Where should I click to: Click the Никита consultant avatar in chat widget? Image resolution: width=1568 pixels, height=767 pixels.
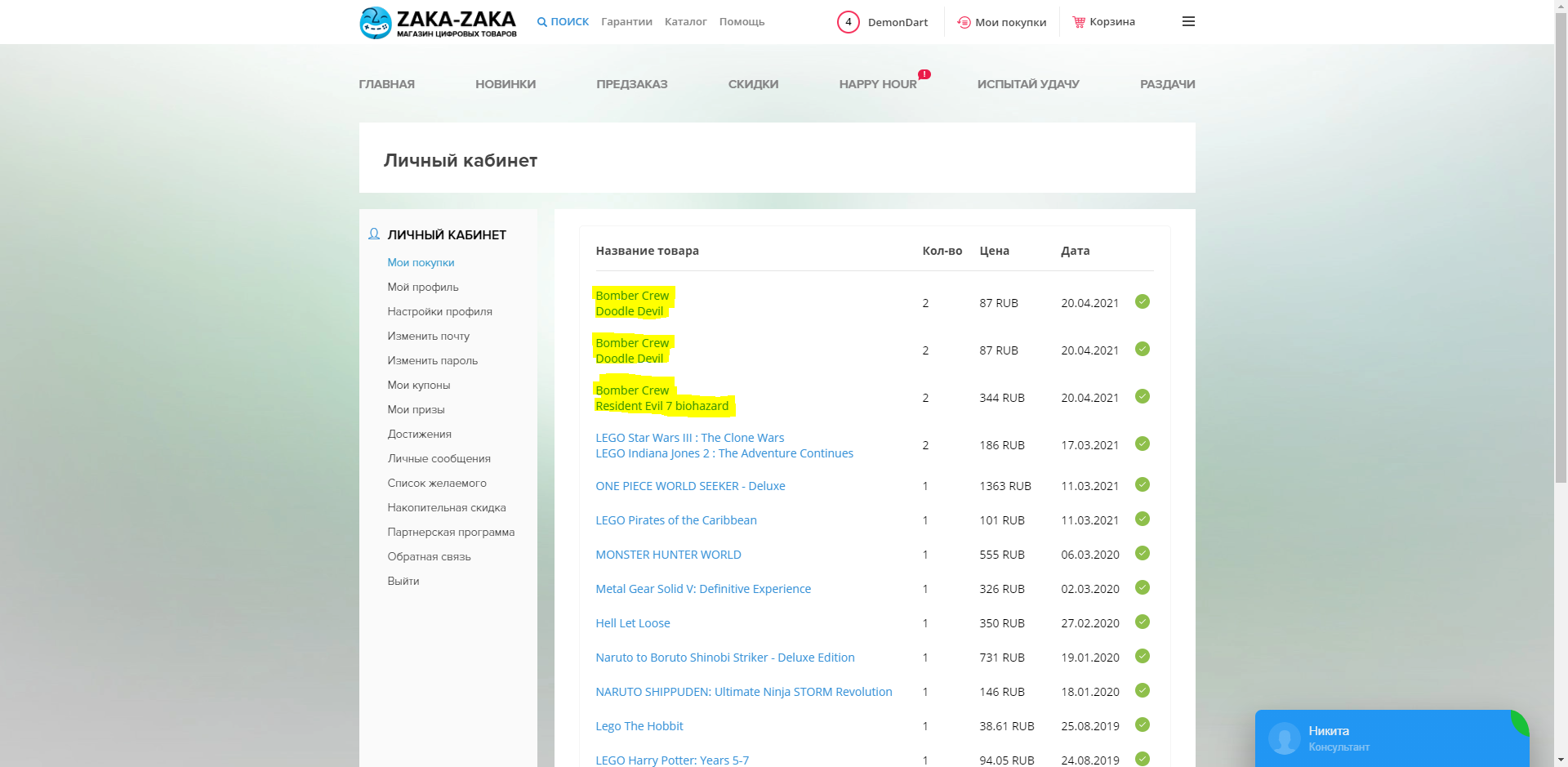pos(1285,738)
